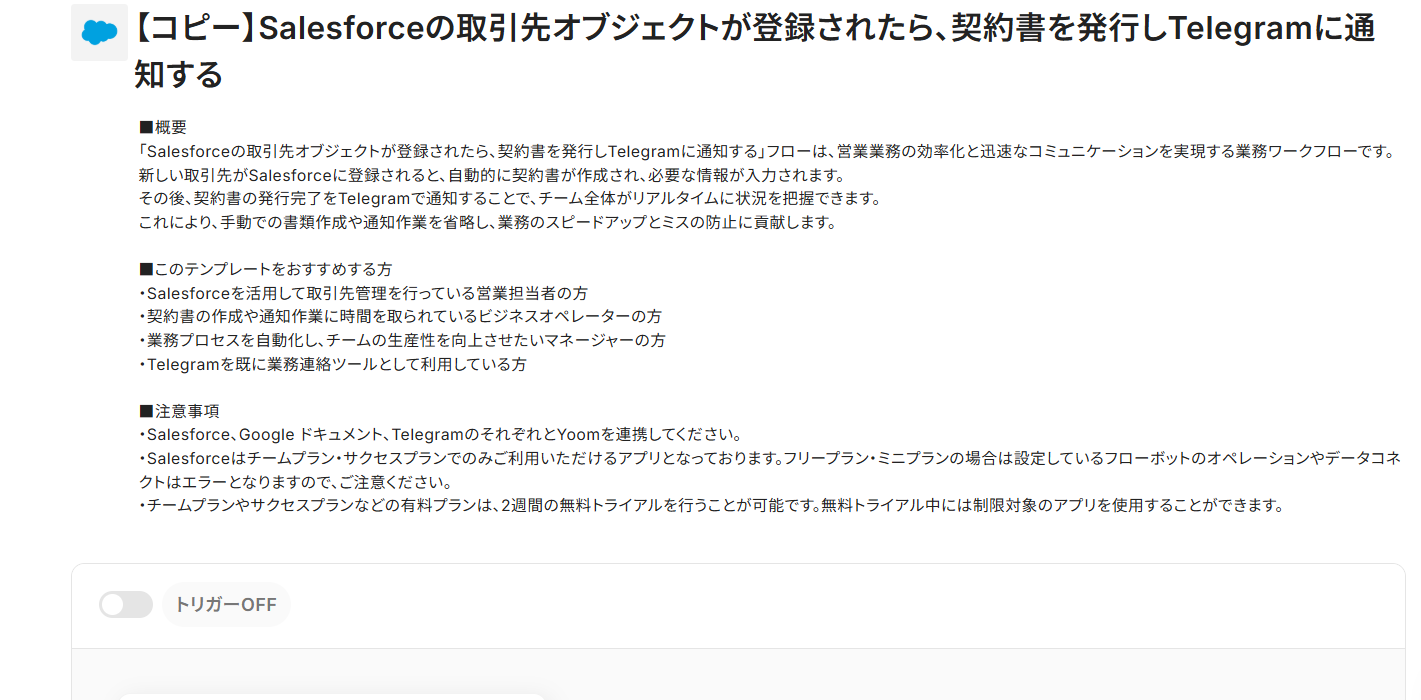The width and height of the screenshot is (1421, 700).
Task: Click the line starting ・業務プロセスを自動化し
Action: click(402, 341)
